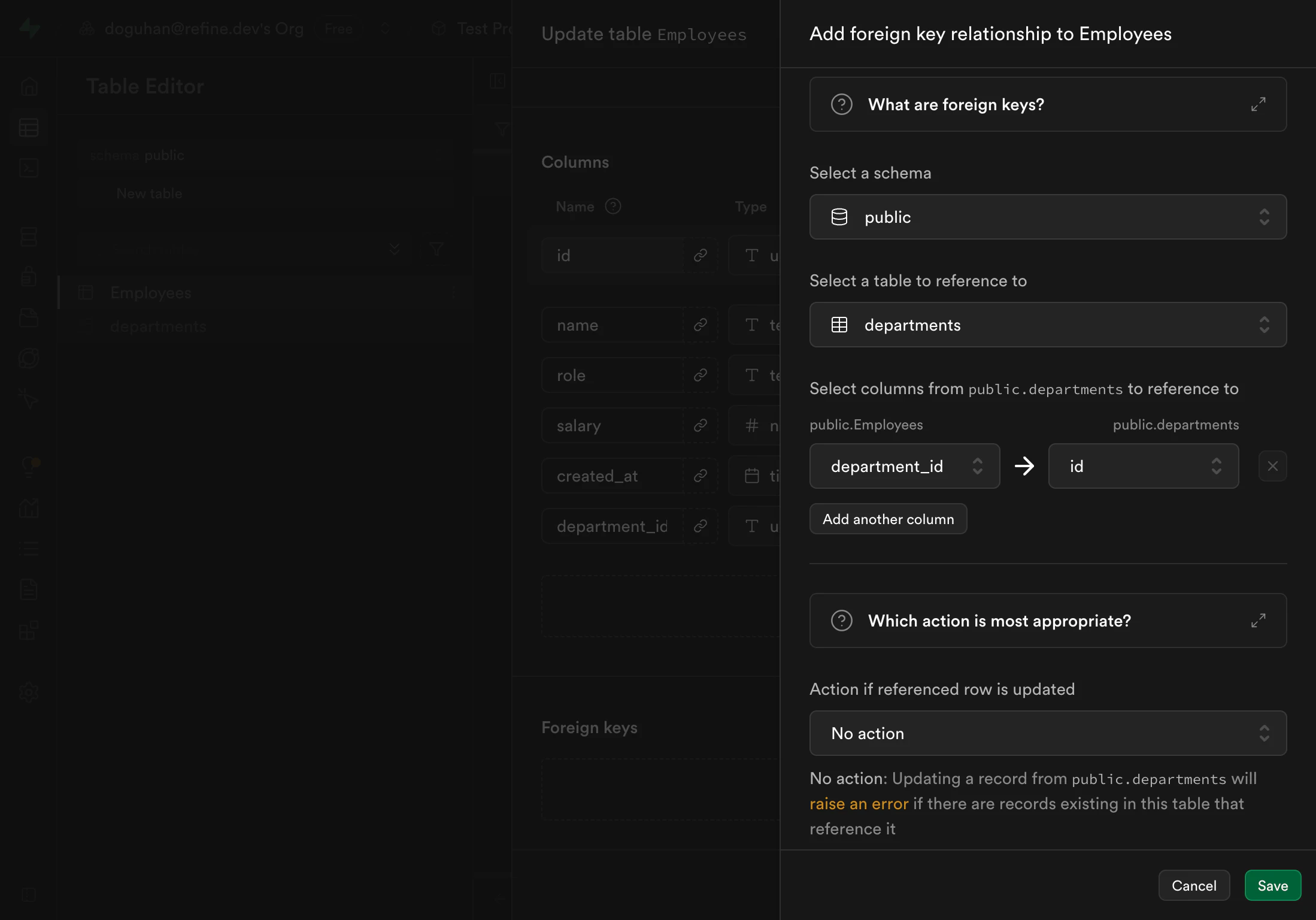This screenshot has width=1316, height=920.
Task: Open the Home icon at sidebar top
Action: (x=29, y=86)
